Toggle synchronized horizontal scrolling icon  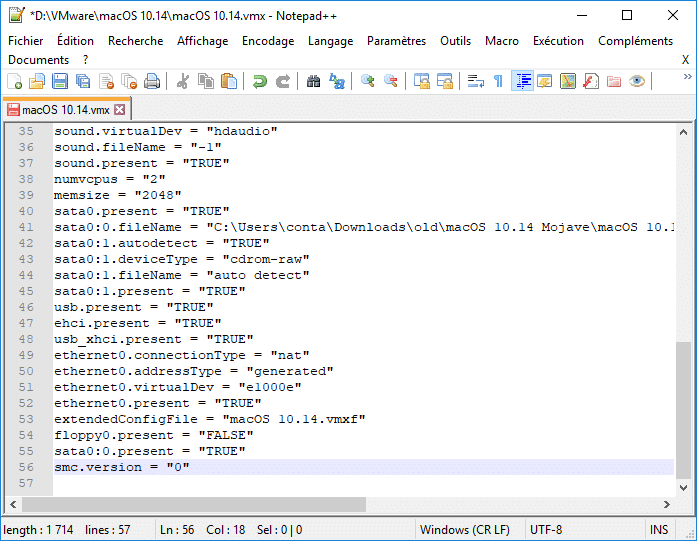[x=445, y=81]
